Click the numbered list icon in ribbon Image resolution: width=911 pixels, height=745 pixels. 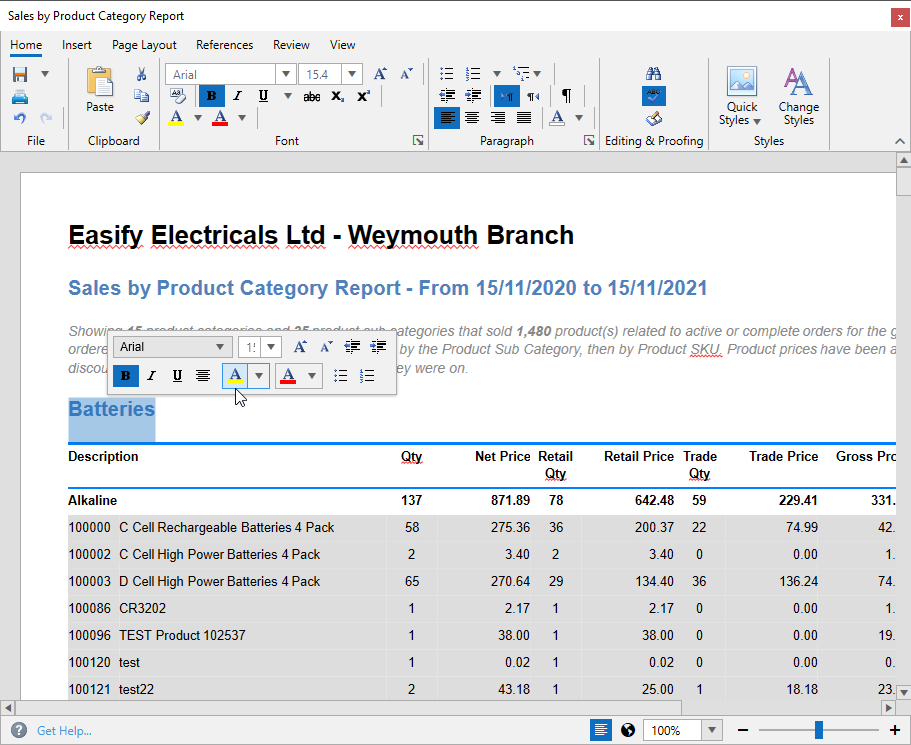tap(473, 74)
